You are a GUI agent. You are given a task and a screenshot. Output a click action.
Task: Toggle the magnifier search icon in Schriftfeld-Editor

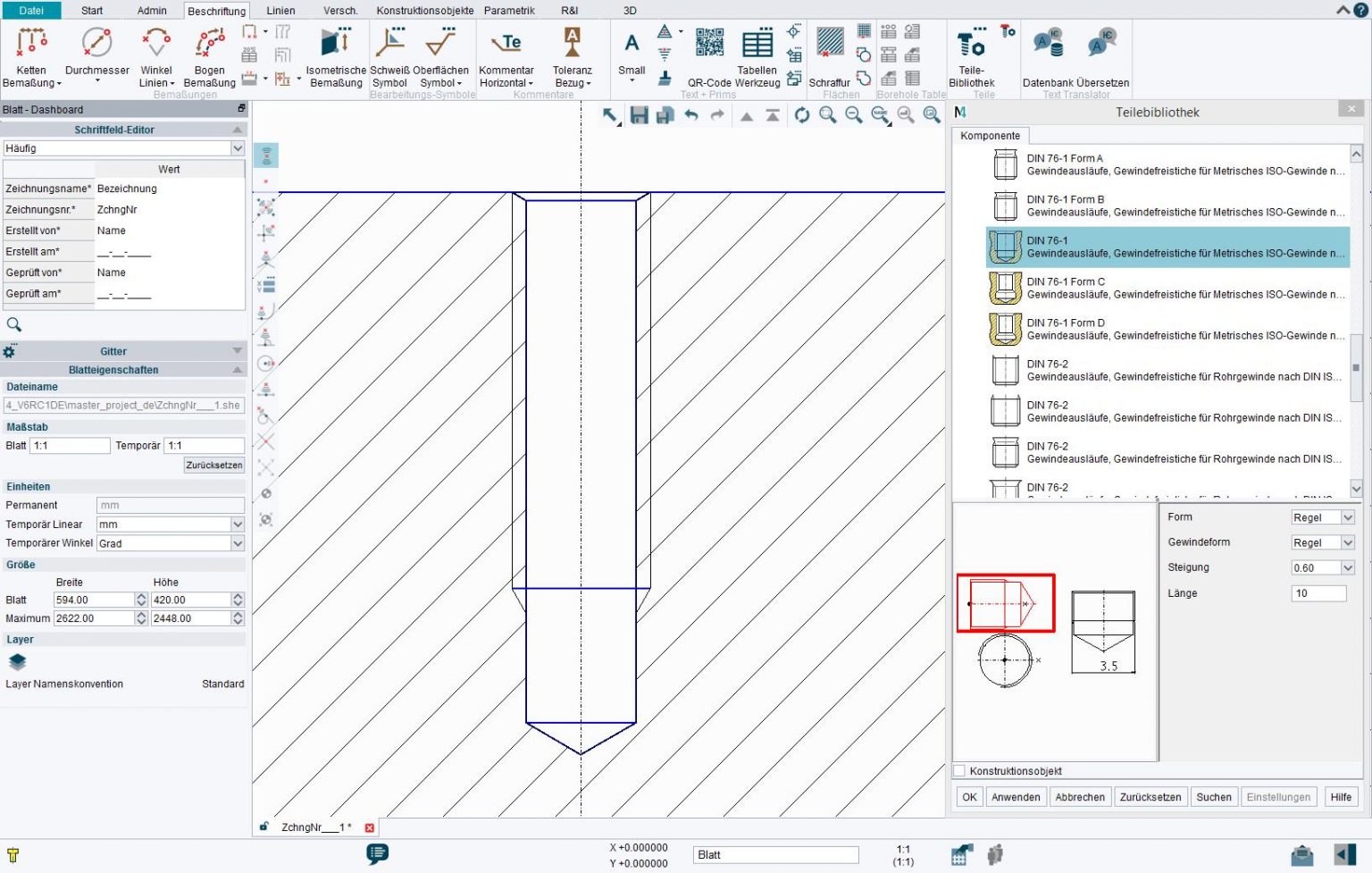tap(14, 324)
